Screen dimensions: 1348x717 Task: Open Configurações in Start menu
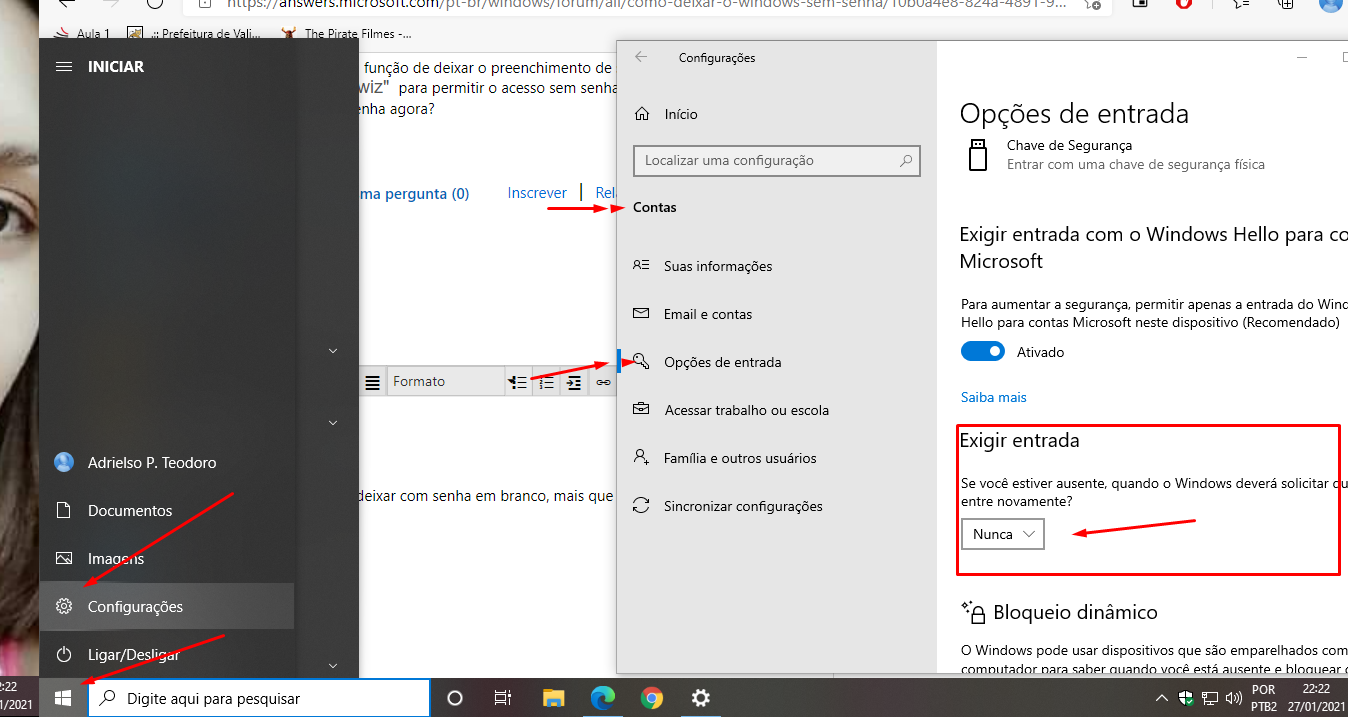pyautogui.click(x=167, y=607)
